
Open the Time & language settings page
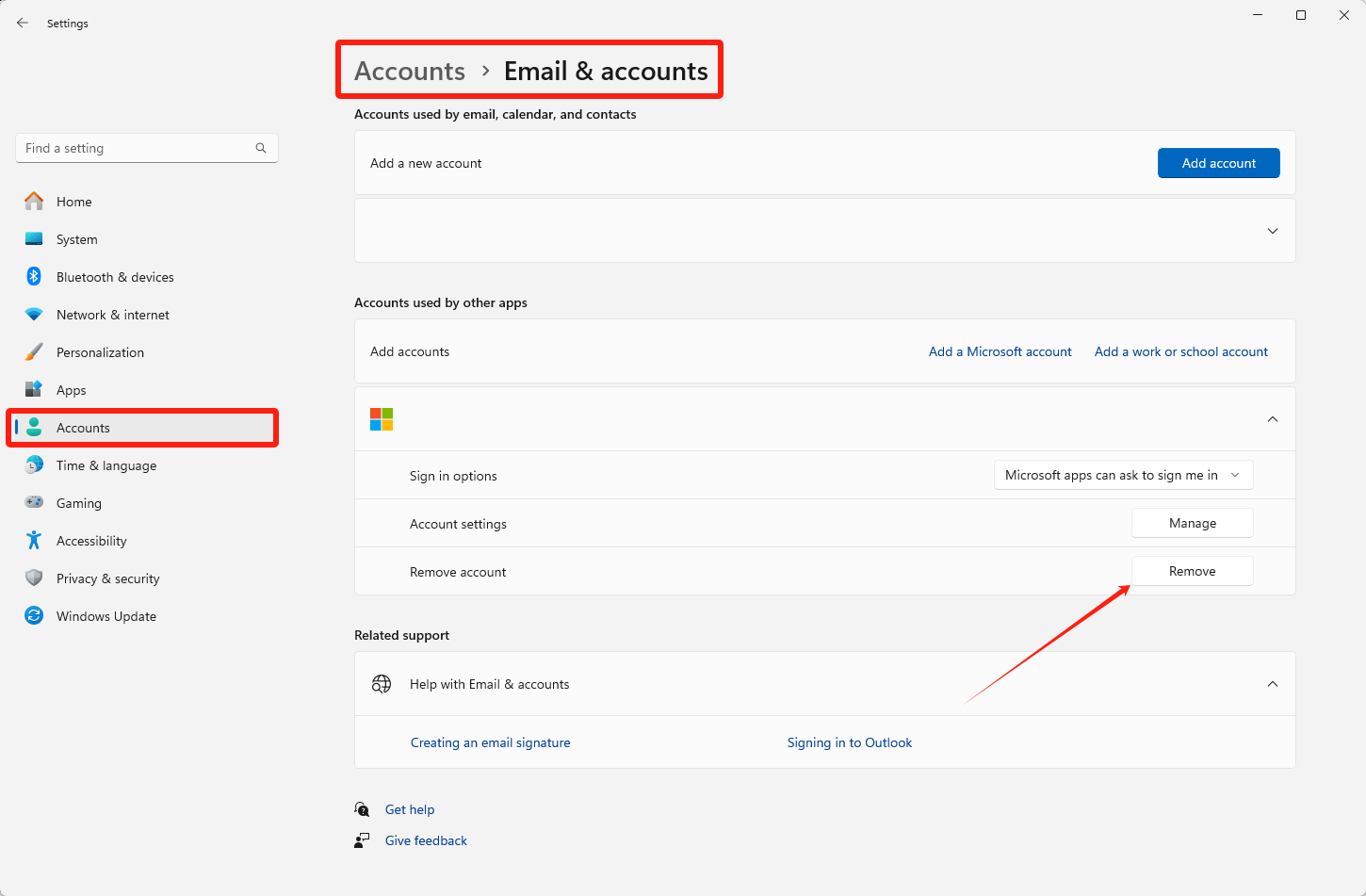(106, 465)
